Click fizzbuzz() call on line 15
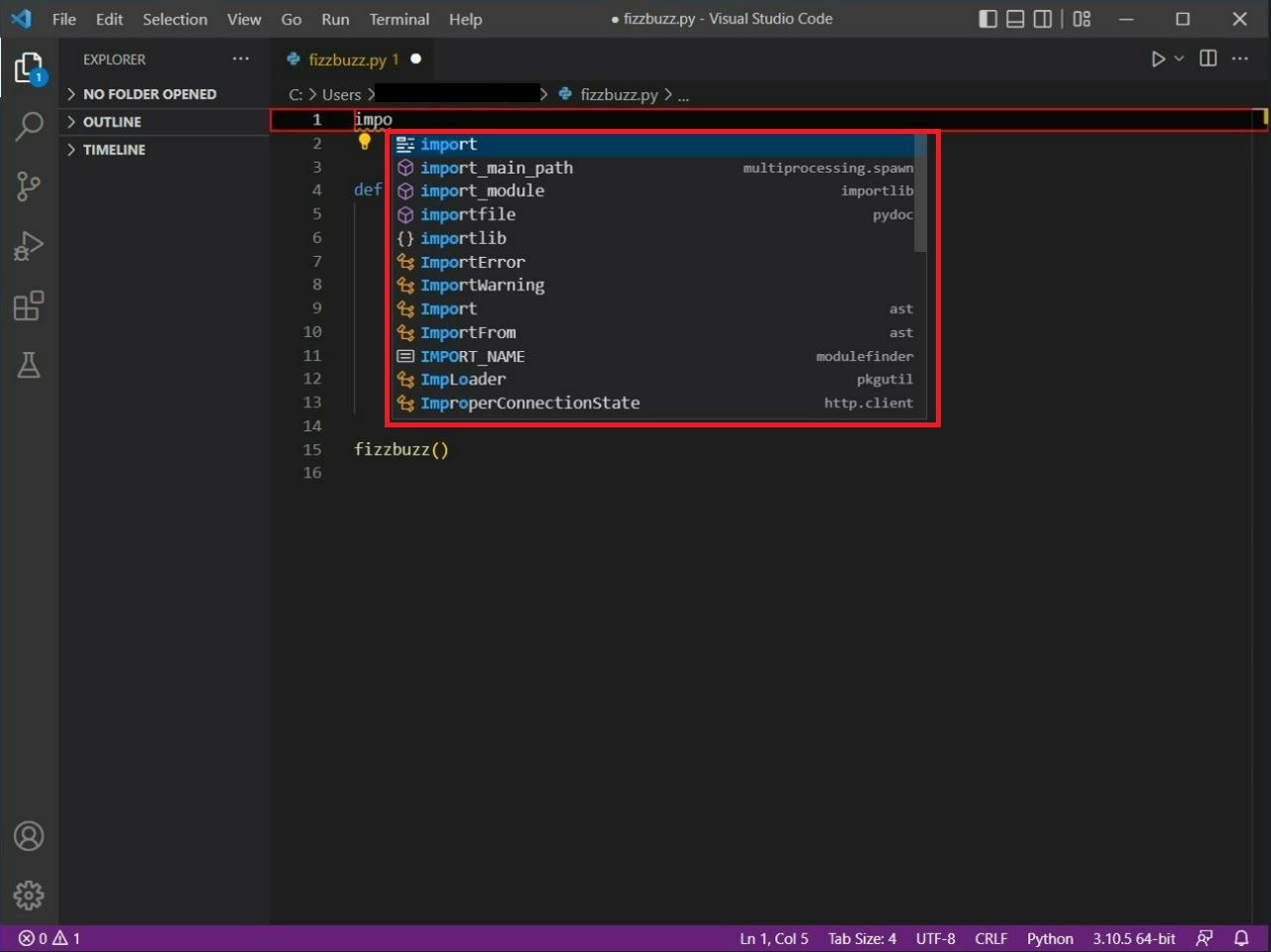This screenshot has height=952, width=1271. tap(402, 450)
